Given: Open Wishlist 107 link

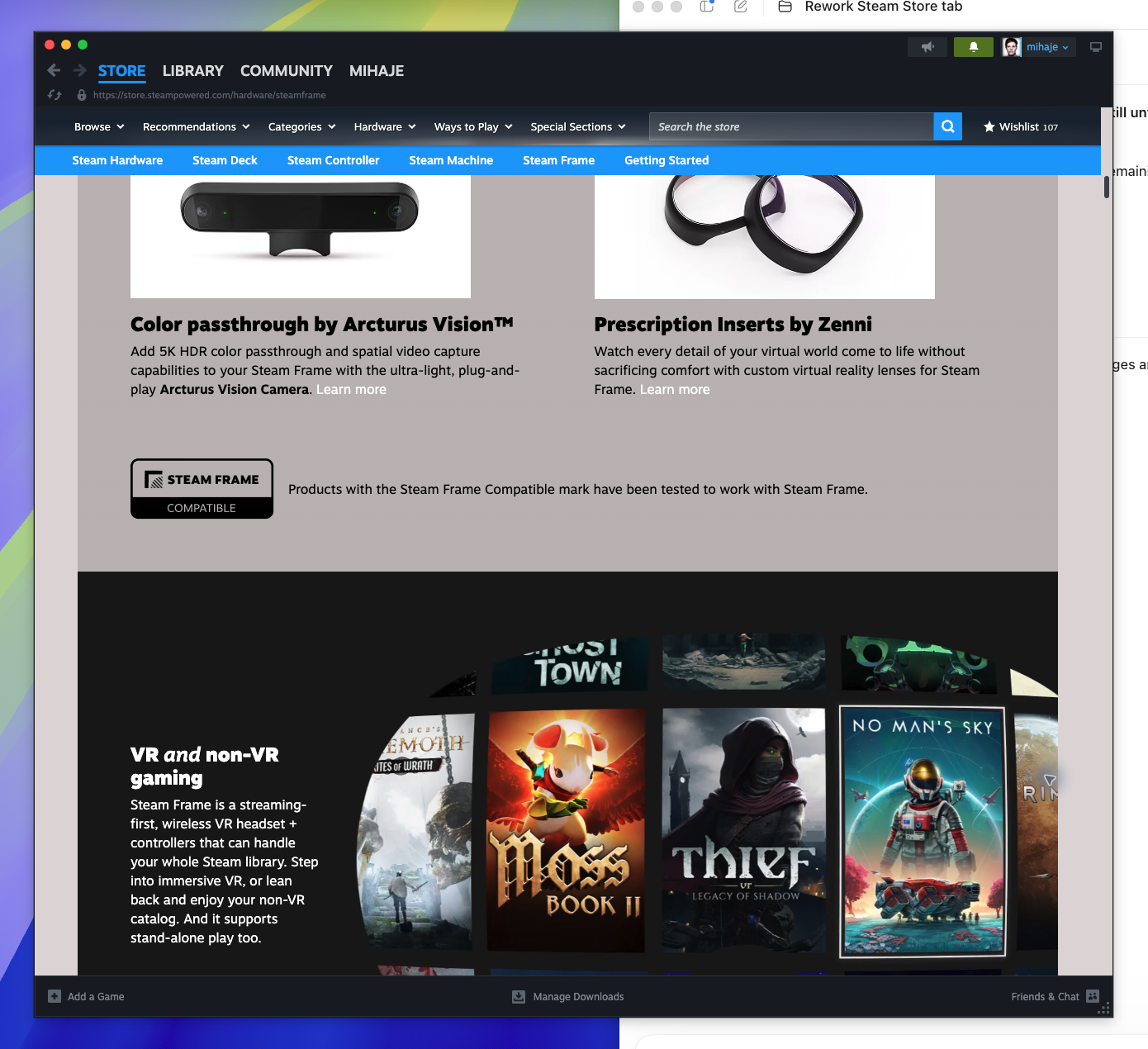Looking at the screenshot, I should coord(1021,126).
